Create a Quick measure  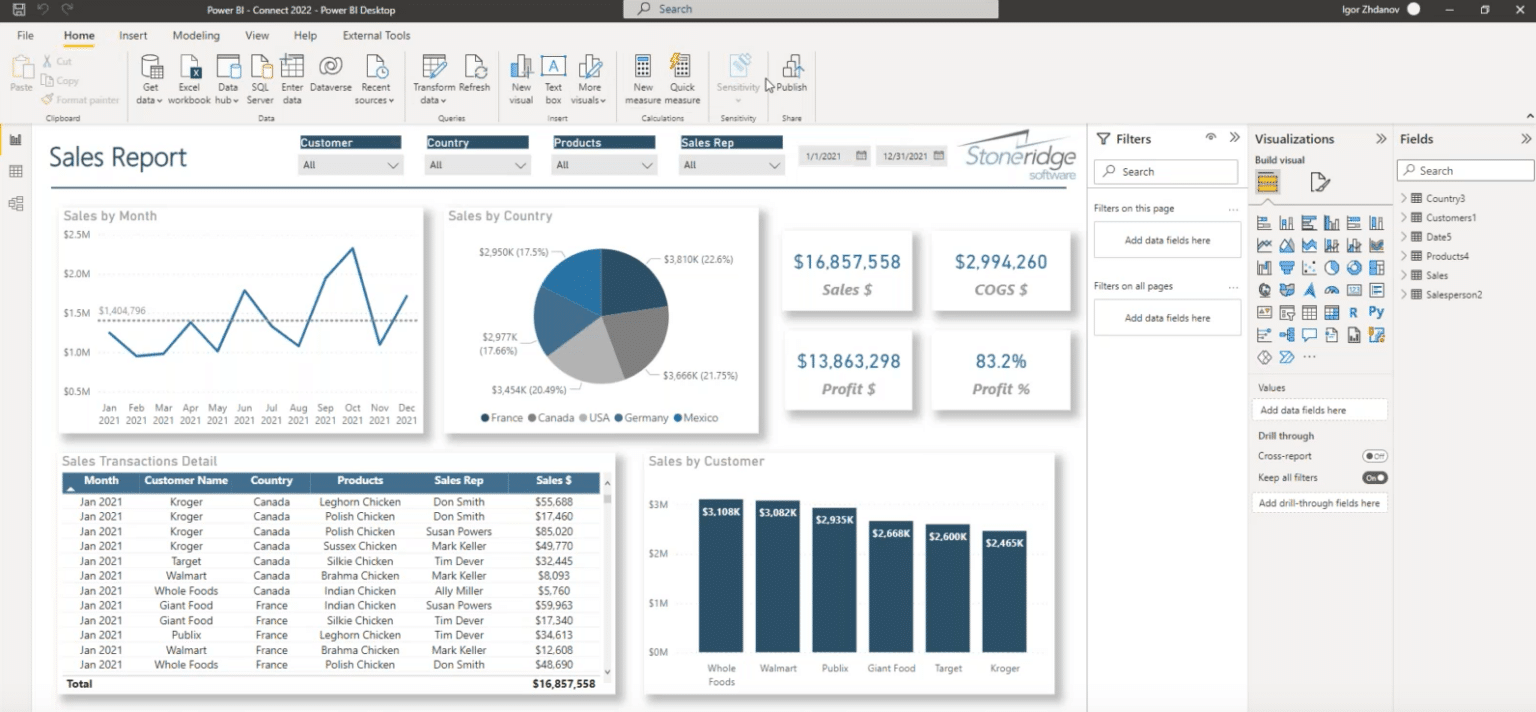pos(681,78)
